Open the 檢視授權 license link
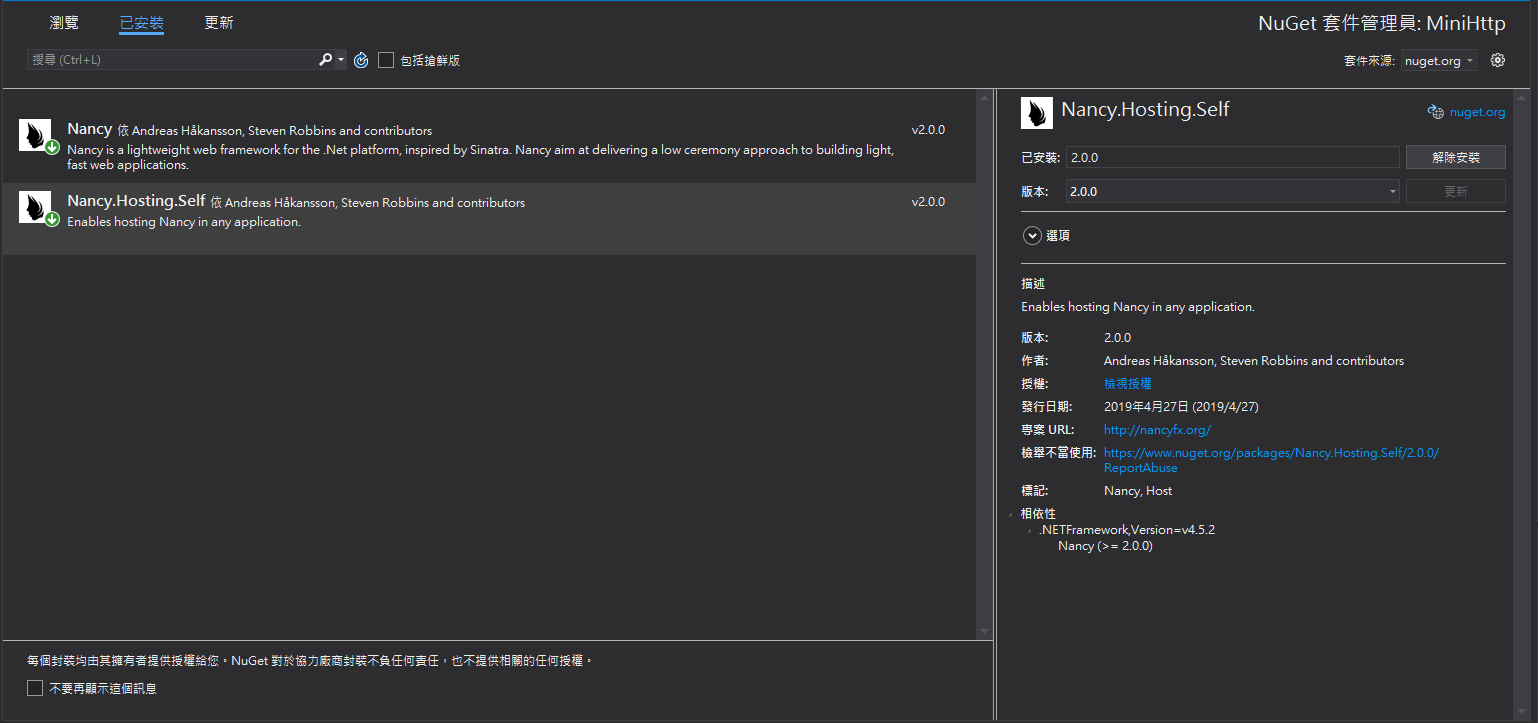This screenshot has height=723, width=1538. tap(1128, 383)
